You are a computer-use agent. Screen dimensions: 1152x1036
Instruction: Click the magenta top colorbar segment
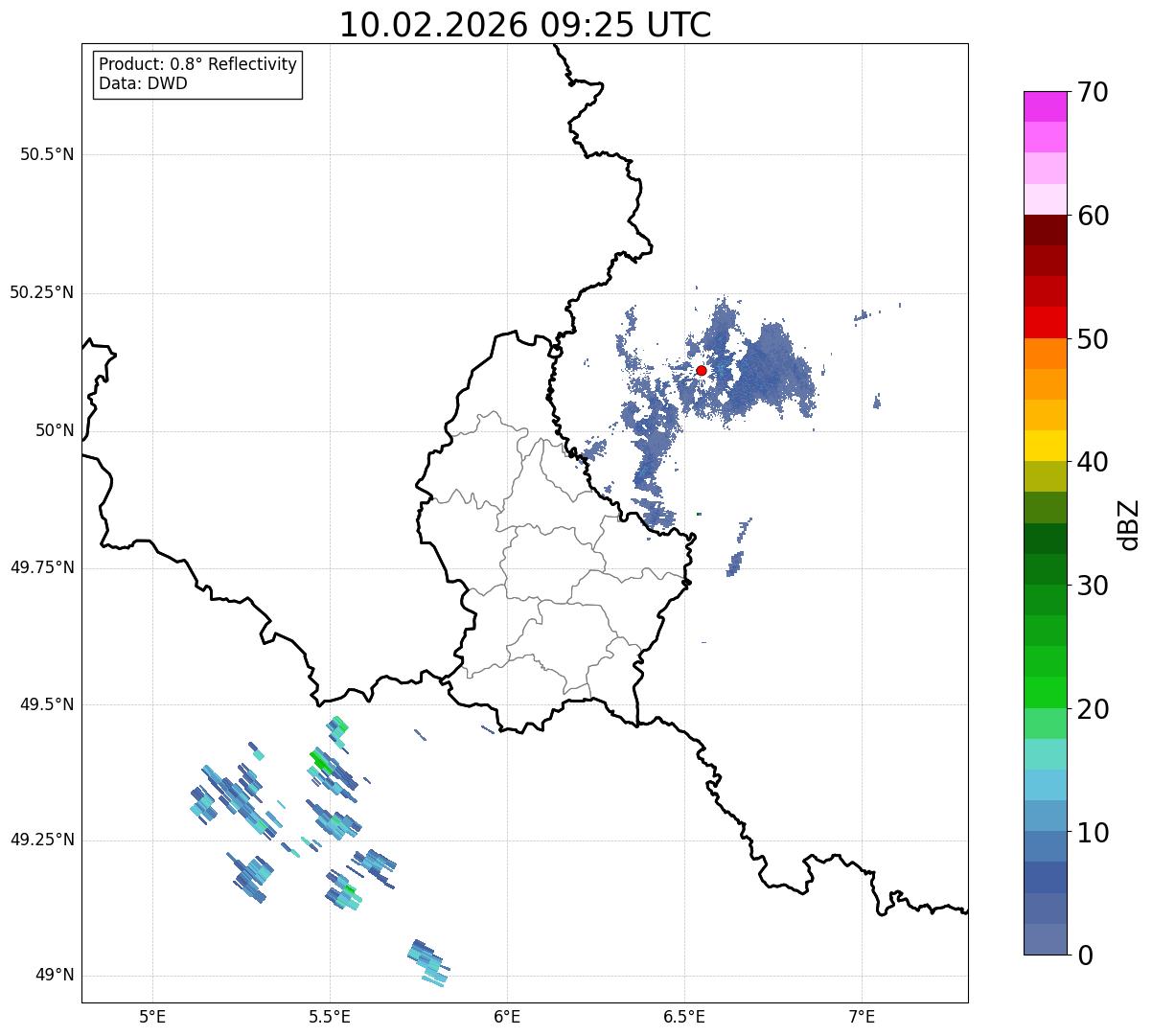1045,106
